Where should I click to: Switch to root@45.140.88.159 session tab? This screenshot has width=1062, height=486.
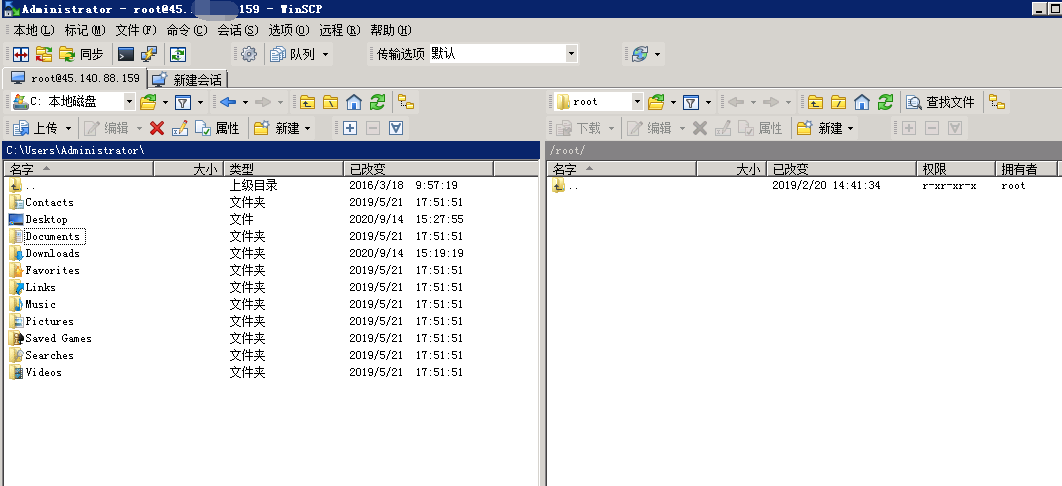pos(75,79)
